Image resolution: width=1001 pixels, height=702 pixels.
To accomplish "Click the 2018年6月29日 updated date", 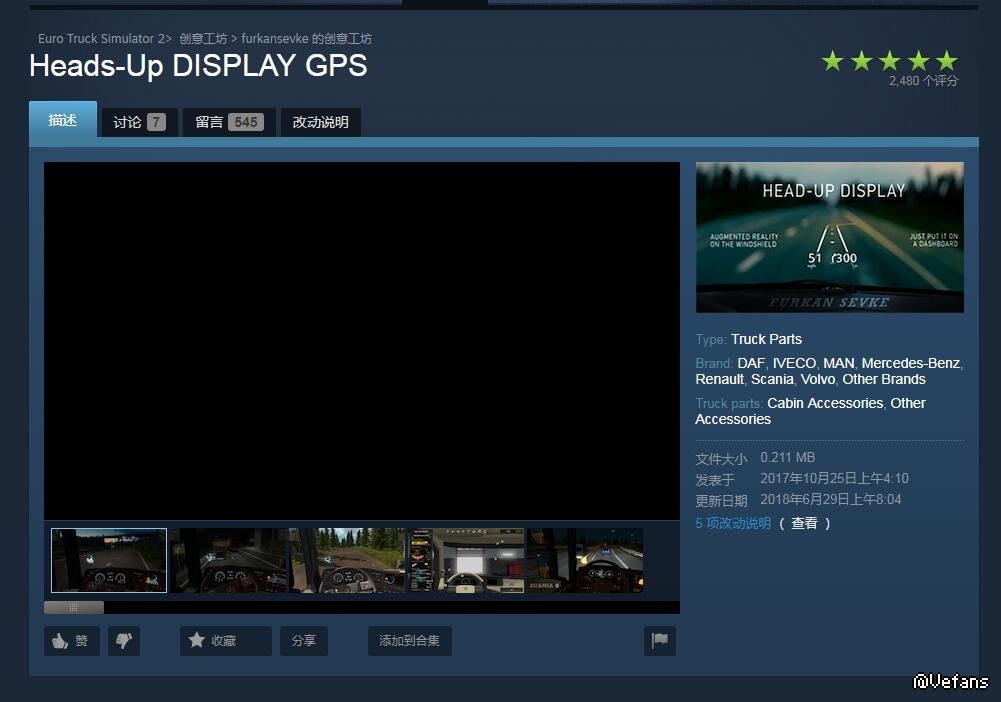I will point(831,500).
